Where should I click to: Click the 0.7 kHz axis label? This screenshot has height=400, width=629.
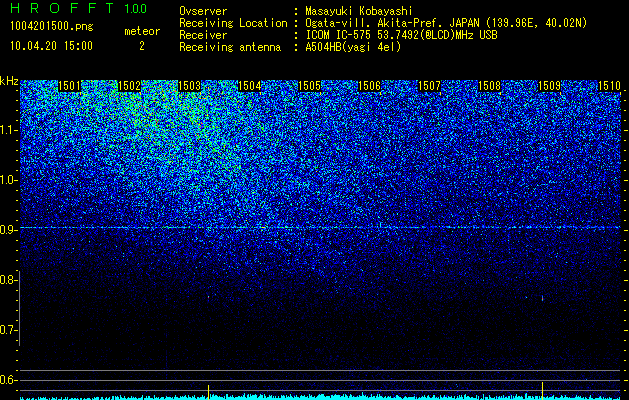[x=8, y=330]
